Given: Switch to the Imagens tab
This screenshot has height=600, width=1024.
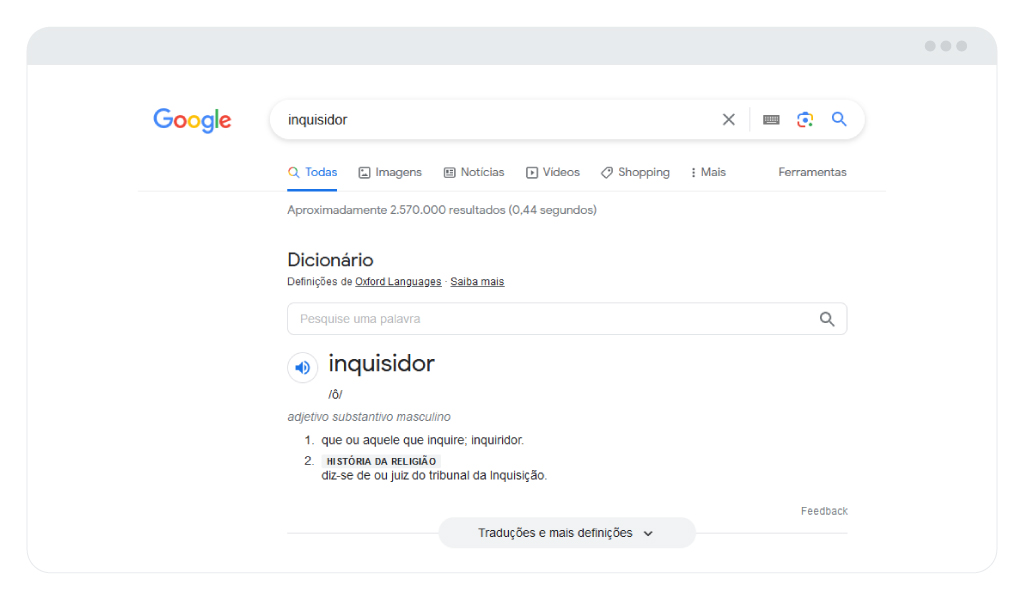Looking at the screenshot, I should (390, 172).
